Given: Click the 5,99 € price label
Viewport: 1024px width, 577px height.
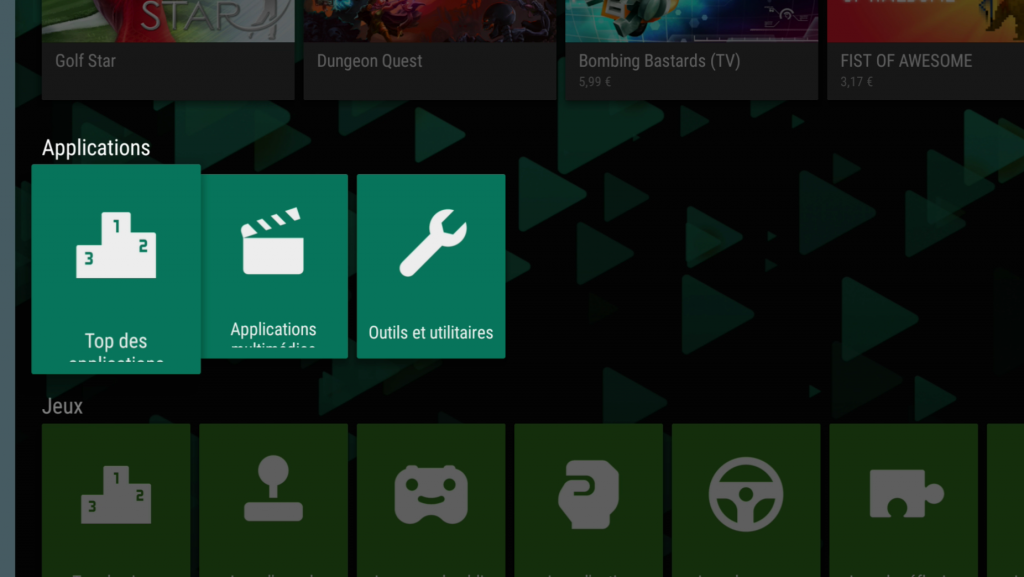Looking at the screenshot, I should point(594,82).
